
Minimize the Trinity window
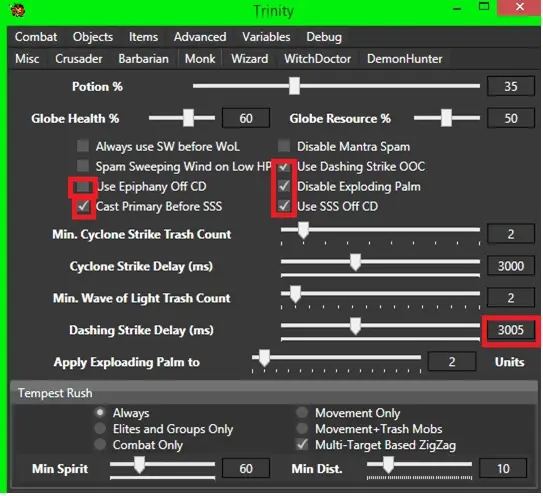point(457,8)
